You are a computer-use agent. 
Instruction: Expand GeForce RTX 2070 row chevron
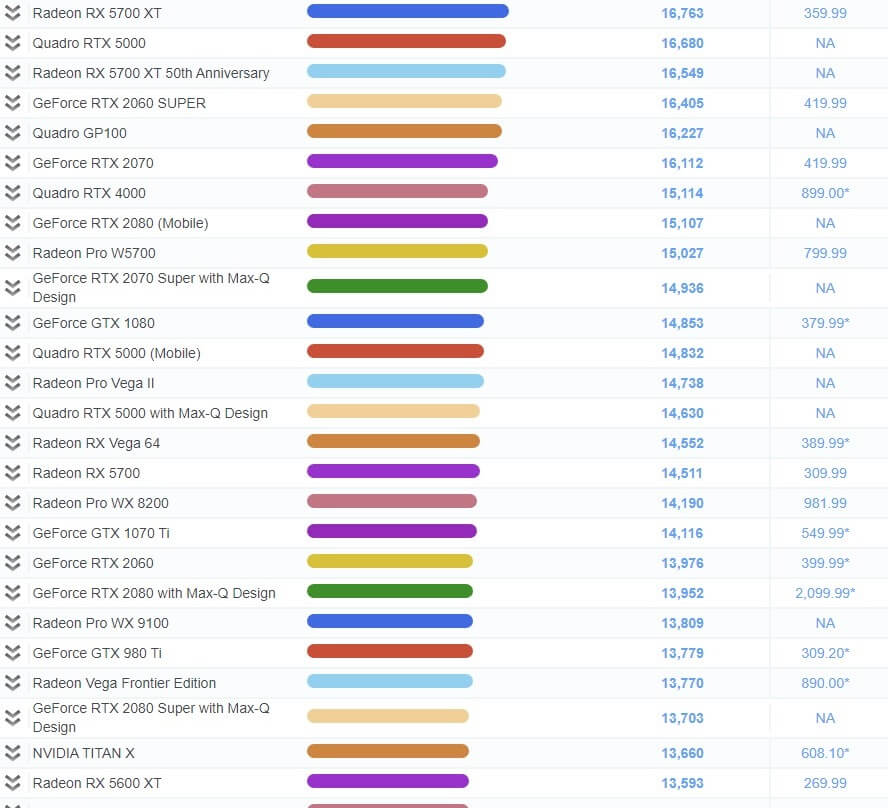(12, 163)
